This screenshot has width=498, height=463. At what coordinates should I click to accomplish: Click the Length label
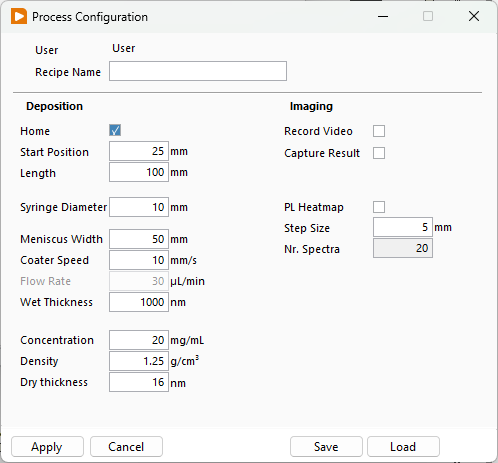click(x=38, y=174)
